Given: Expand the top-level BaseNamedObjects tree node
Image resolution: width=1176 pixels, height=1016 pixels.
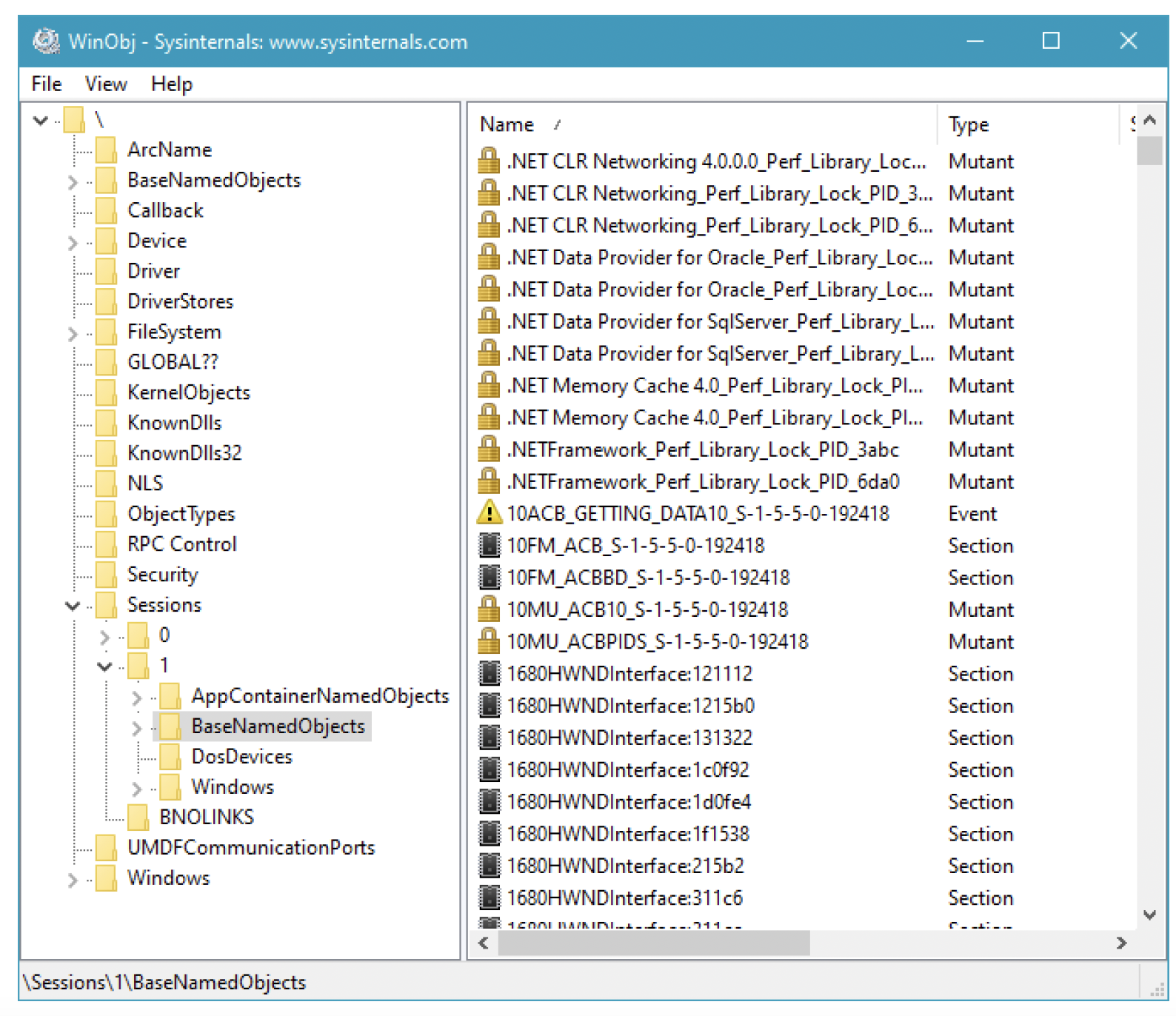Looking at the screenshot, I should click(x=73, y=181).
